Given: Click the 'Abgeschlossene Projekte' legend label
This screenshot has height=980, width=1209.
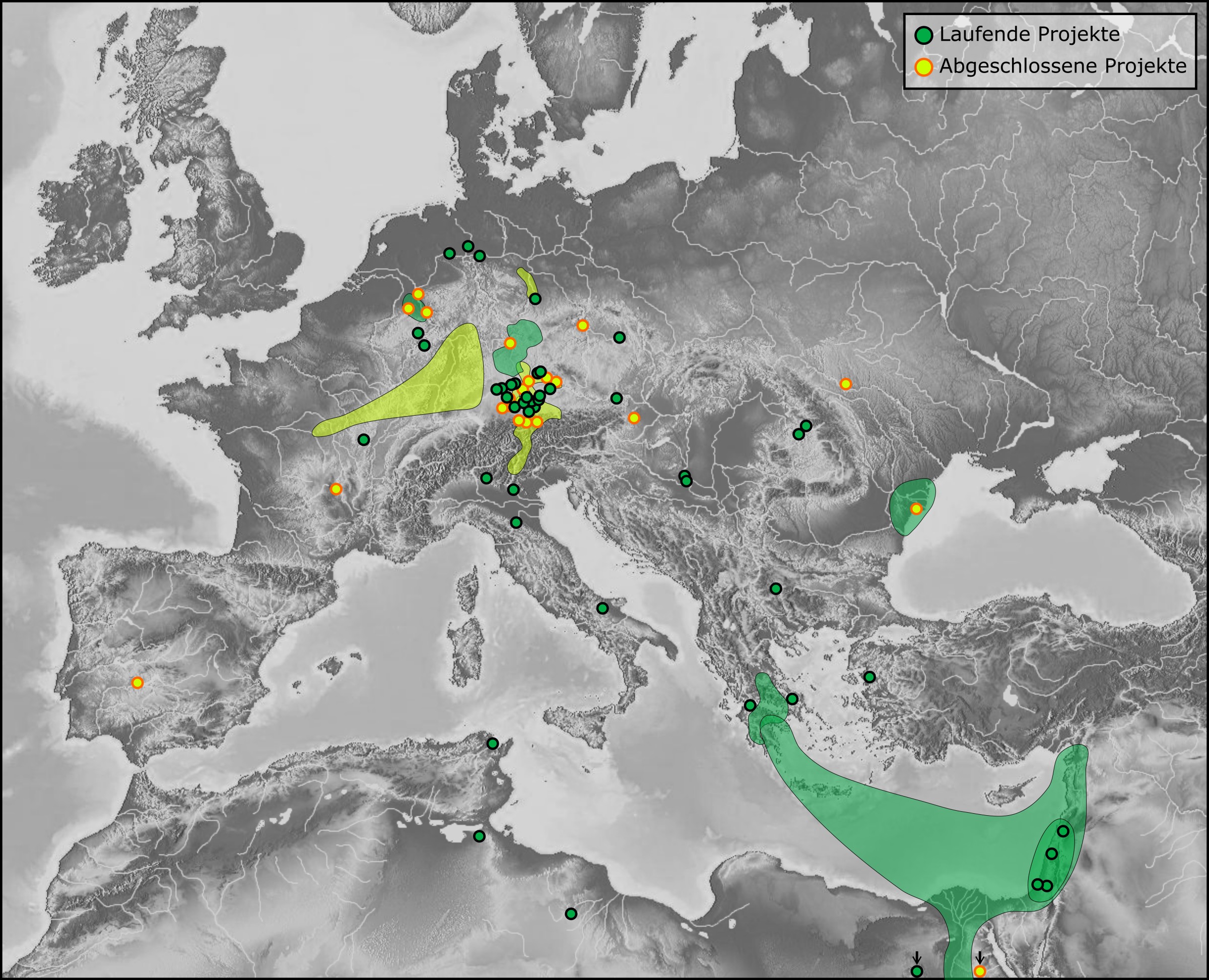Looking at the screenshot, I should pyautogui.click(x=1063, y=66).
